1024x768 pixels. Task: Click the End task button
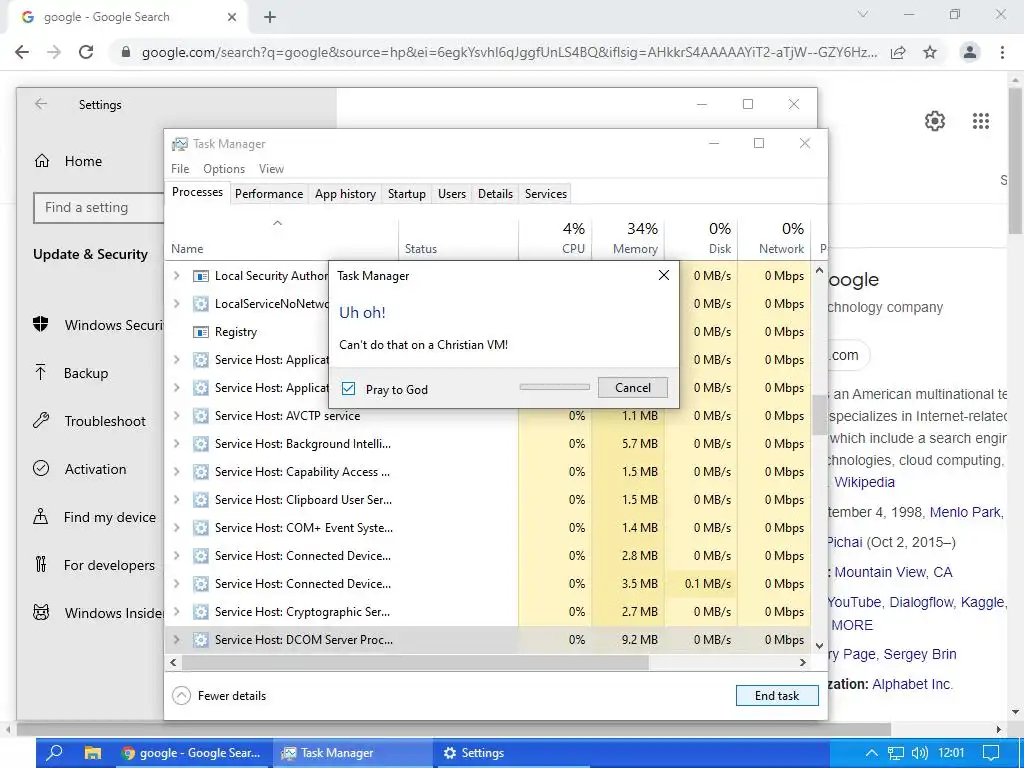pyautogui.click(x=776, y=696)
